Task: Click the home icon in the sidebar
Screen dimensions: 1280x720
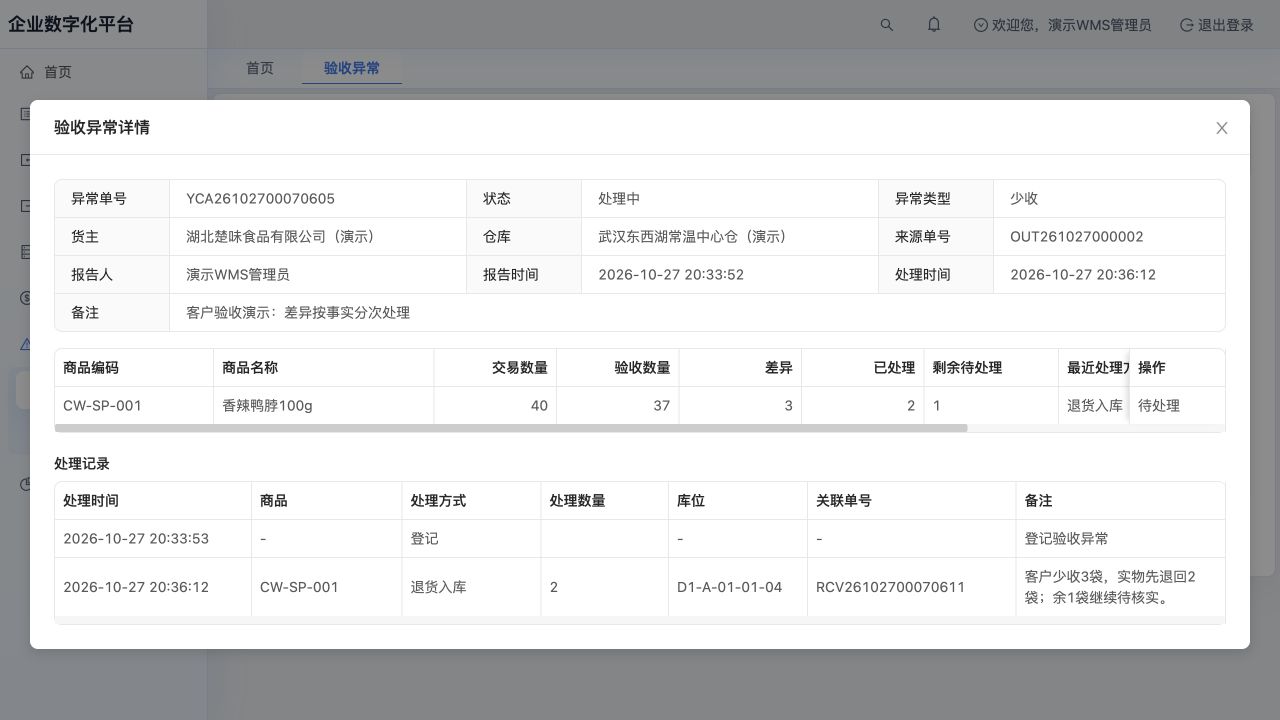Action: tap(27, 72)
